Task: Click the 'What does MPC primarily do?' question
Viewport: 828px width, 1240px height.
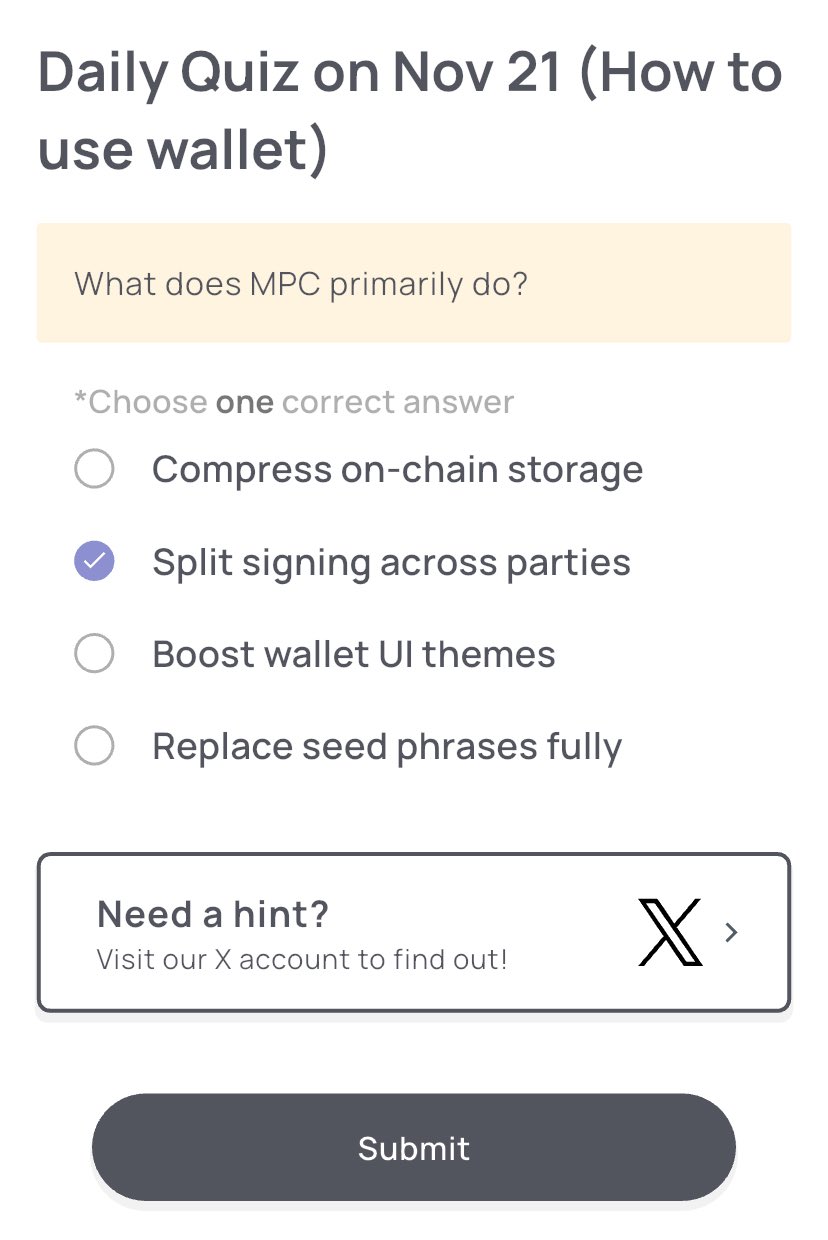Action: 301,284
